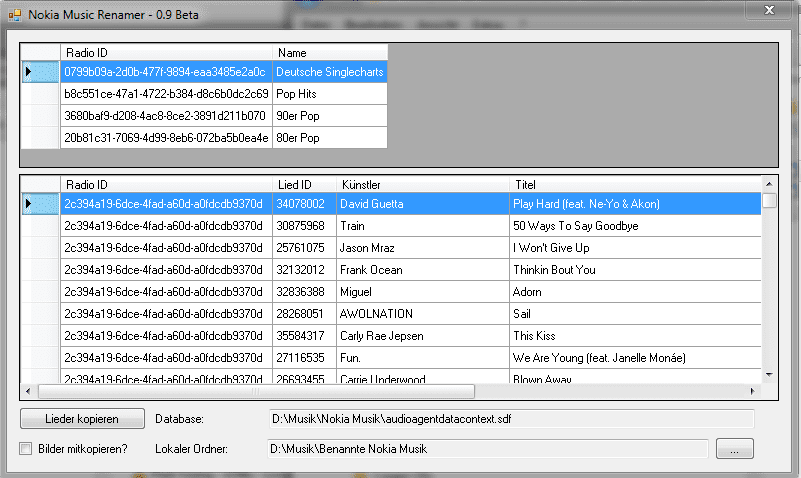This screenshot has height=478, width=801.
Task: Select artist cell 'Jason Mraz'
Action: tap(423, 248)
